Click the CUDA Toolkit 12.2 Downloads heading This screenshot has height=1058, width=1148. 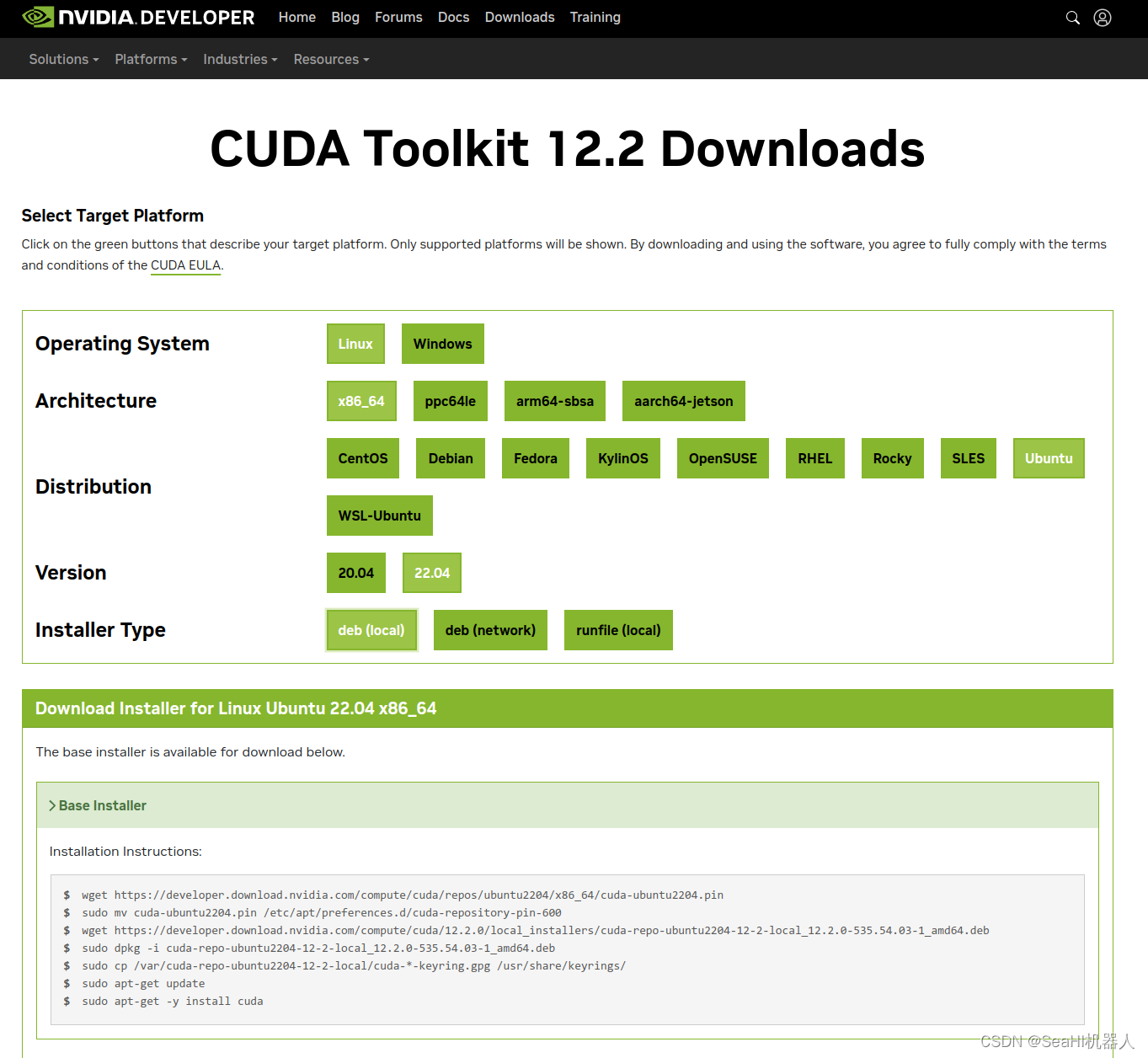pyautogui.click(x=567, y=149)
